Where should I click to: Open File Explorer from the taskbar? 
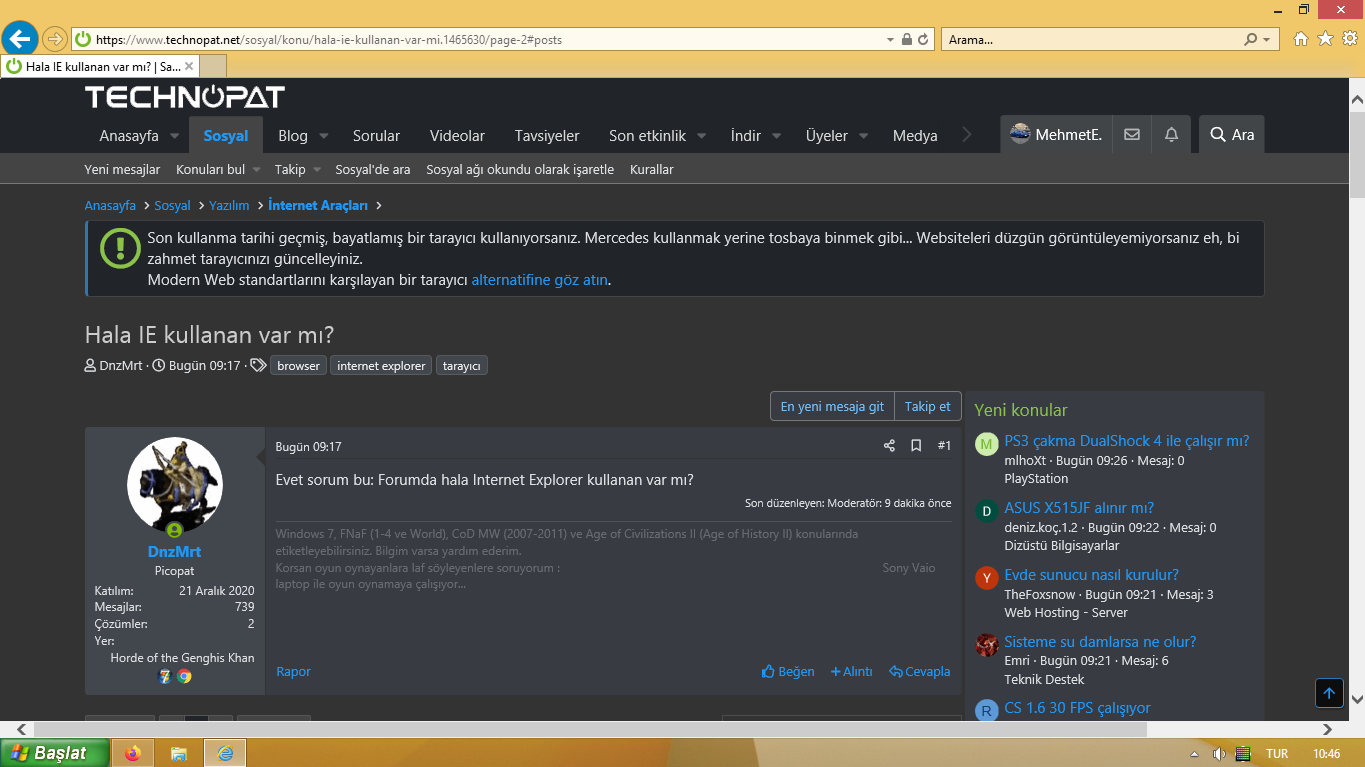point(179,753)
